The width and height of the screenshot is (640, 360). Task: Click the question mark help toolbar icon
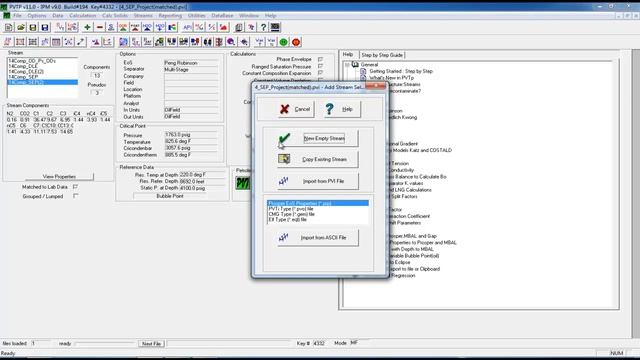tap(263, 27)
